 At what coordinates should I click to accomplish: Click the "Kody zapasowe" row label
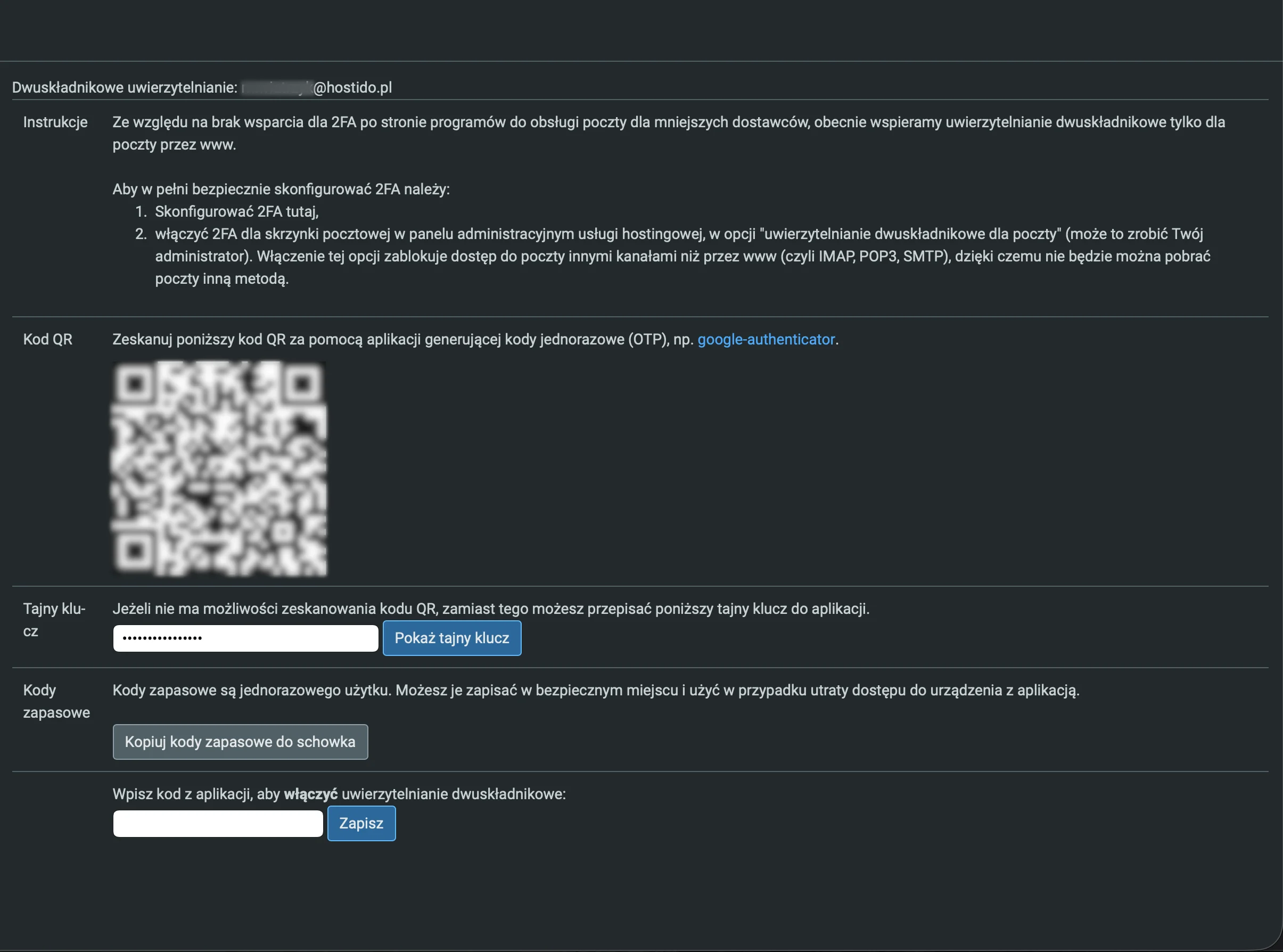(x=56, y=701)
